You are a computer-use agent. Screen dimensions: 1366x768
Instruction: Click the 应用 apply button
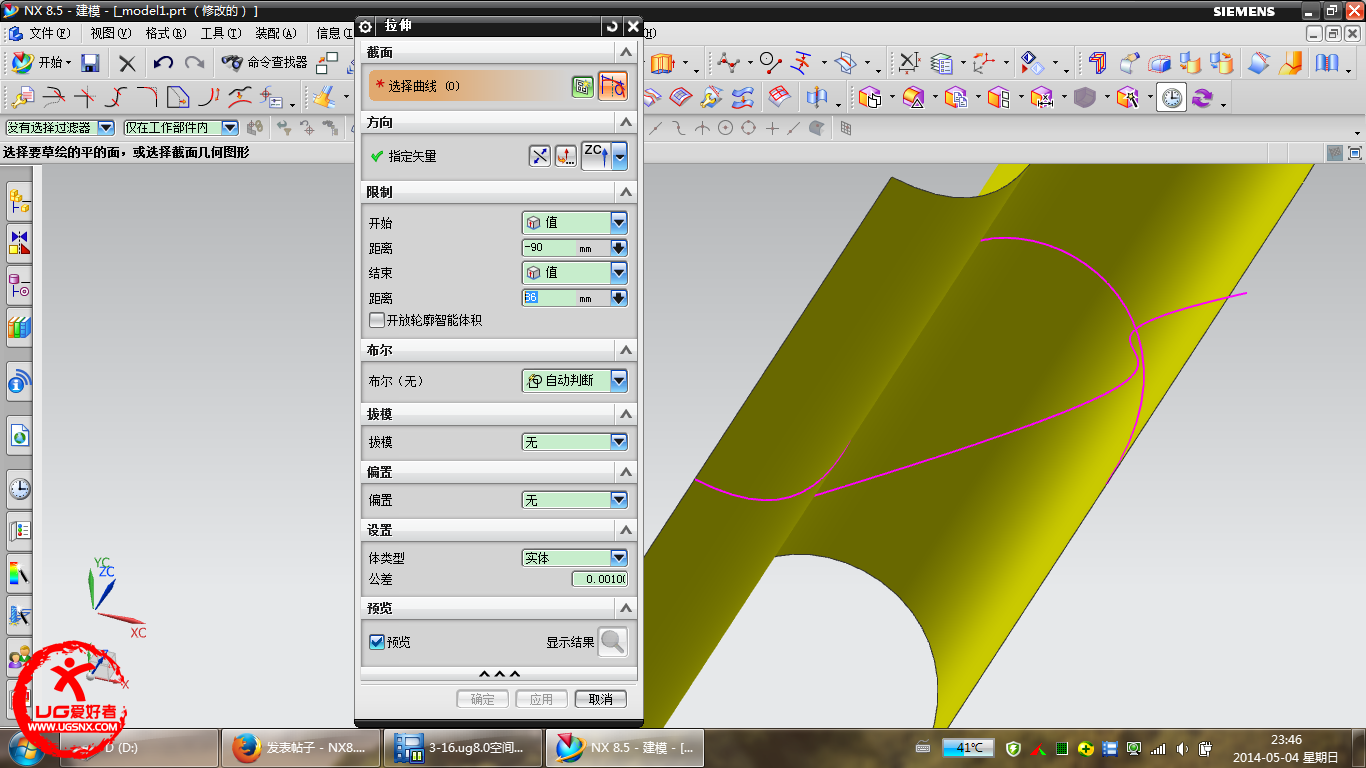(542, 699)
